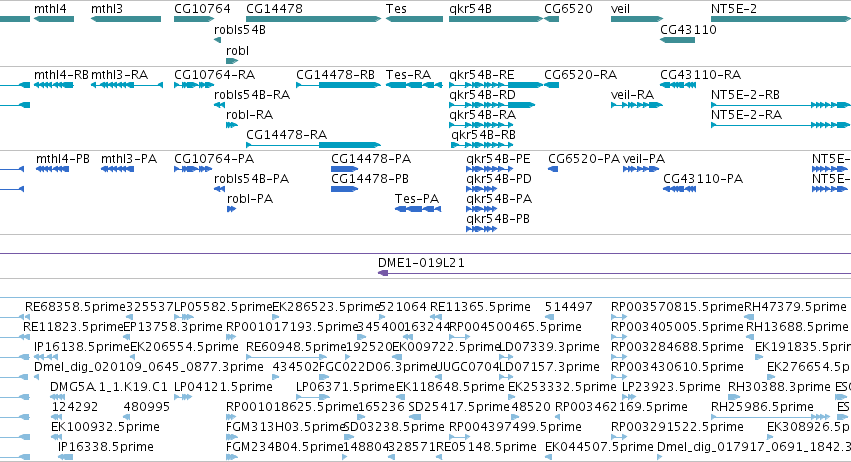Click the qkr54B gene label
This screenshot has height=462, width=851.
pos(471,9)
